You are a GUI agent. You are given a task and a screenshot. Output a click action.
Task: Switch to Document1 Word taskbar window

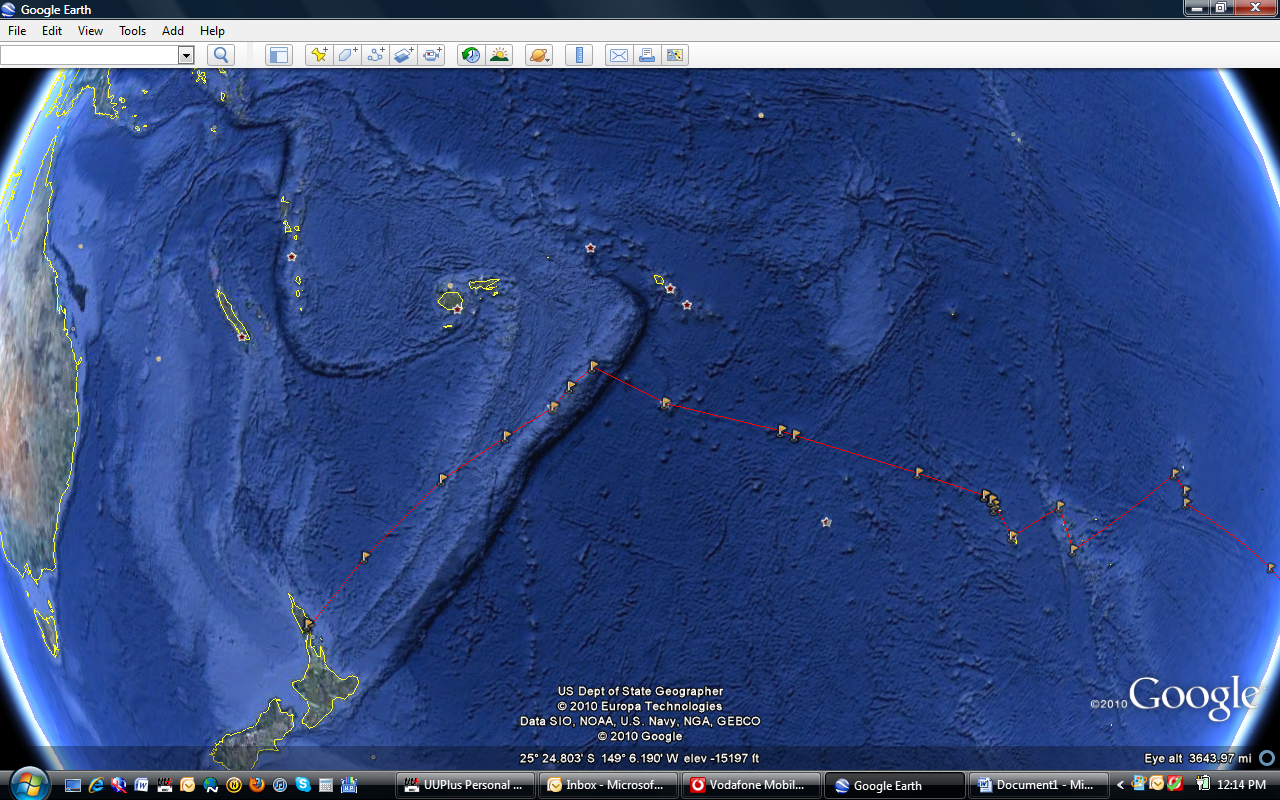pyautogui.click(x=1038, y=785)
